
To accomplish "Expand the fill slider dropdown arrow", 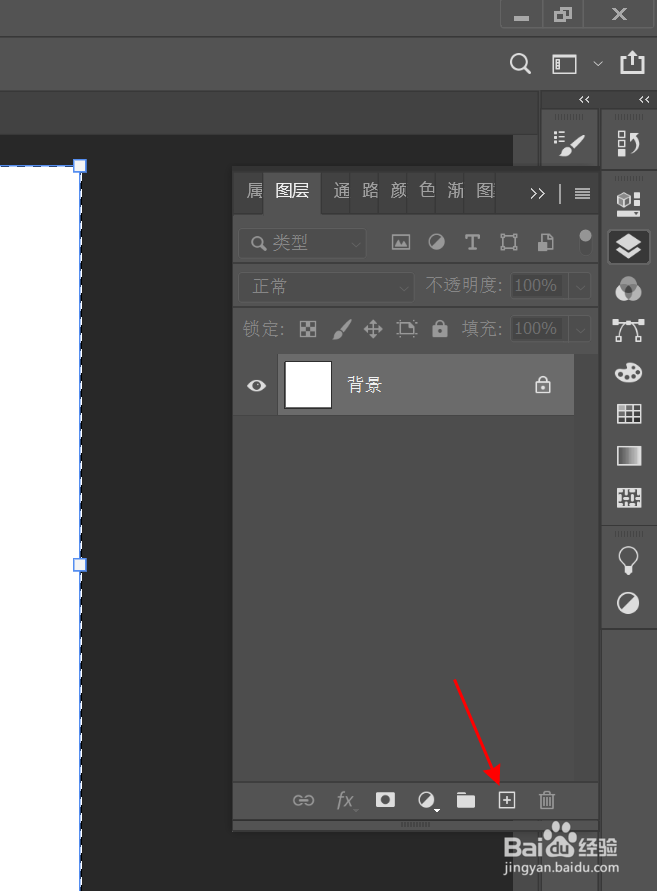I will 580,329.
